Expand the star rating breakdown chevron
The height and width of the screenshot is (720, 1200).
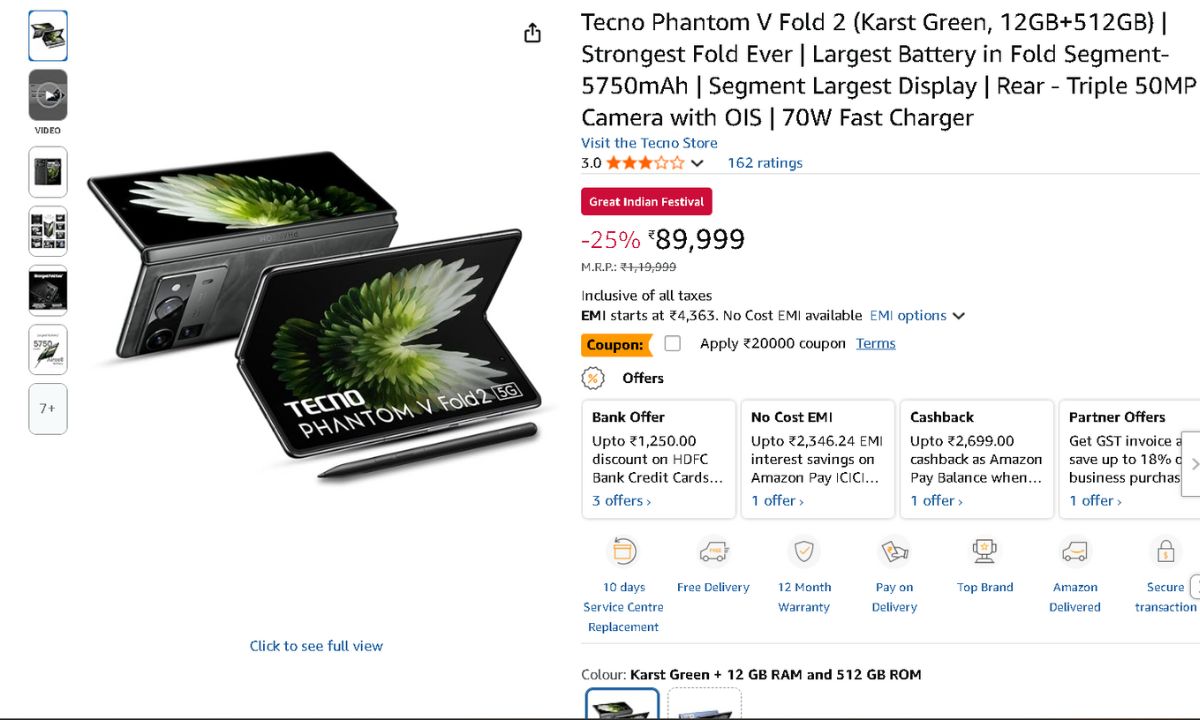(x=697, y=163)
